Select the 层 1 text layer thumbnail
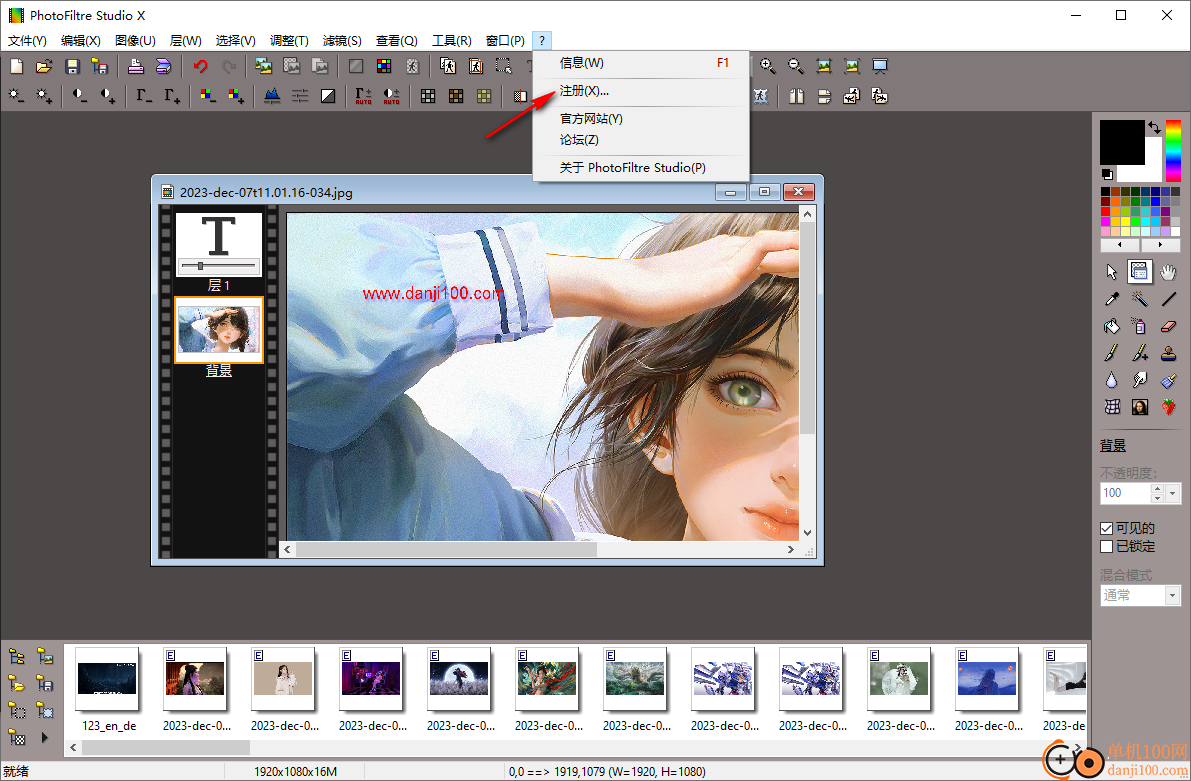1191x781 pixels. (219, 244)
